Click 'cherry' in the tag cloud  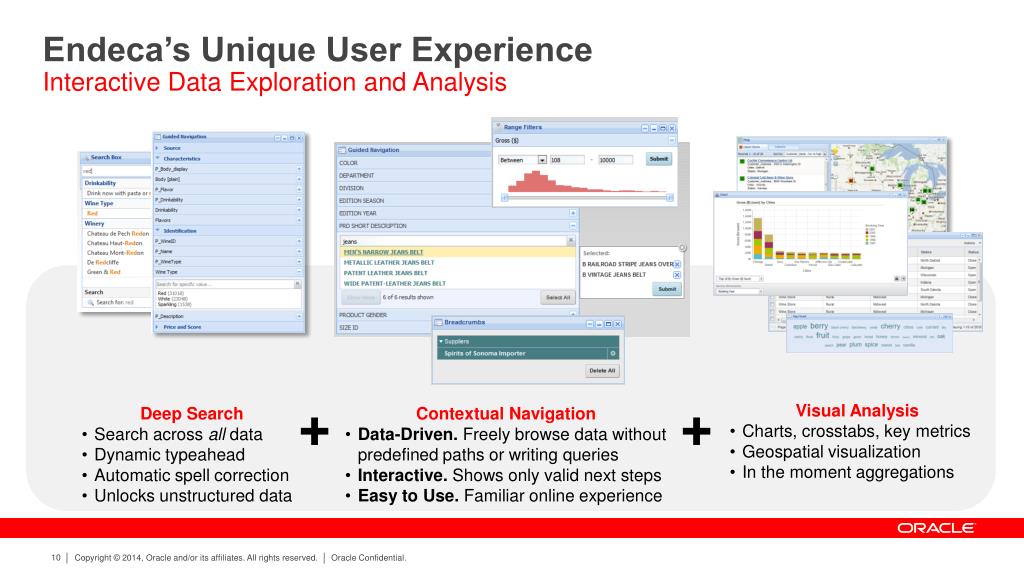[x=890, y=326]
